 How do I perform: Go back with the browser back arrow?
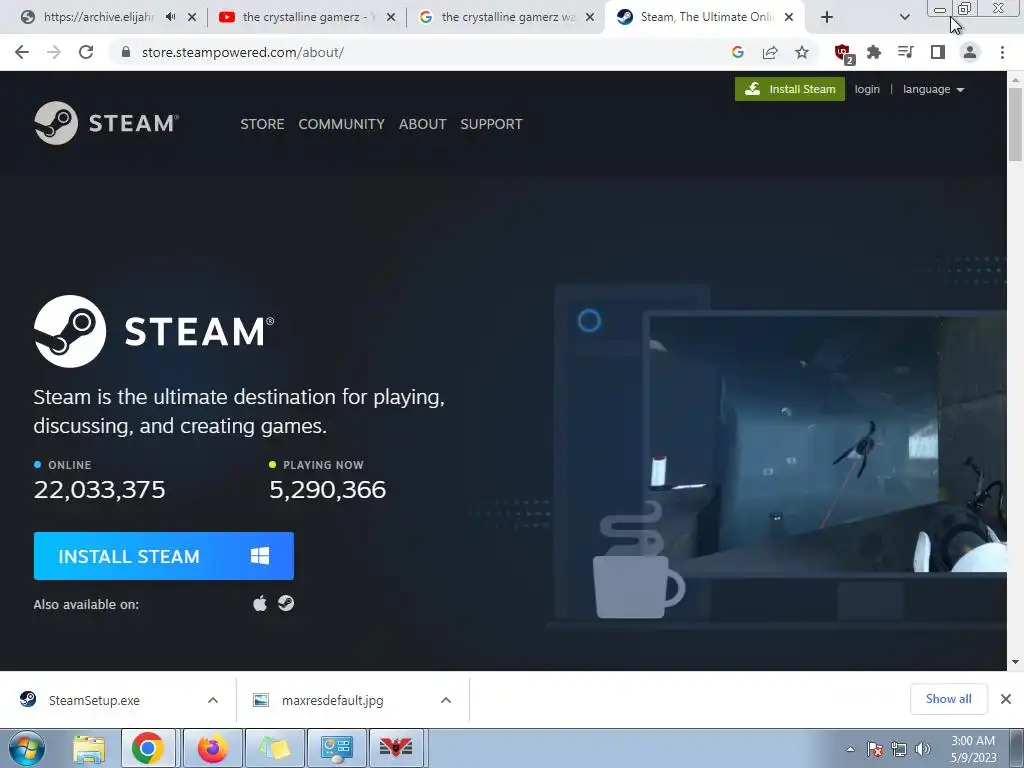22,52
